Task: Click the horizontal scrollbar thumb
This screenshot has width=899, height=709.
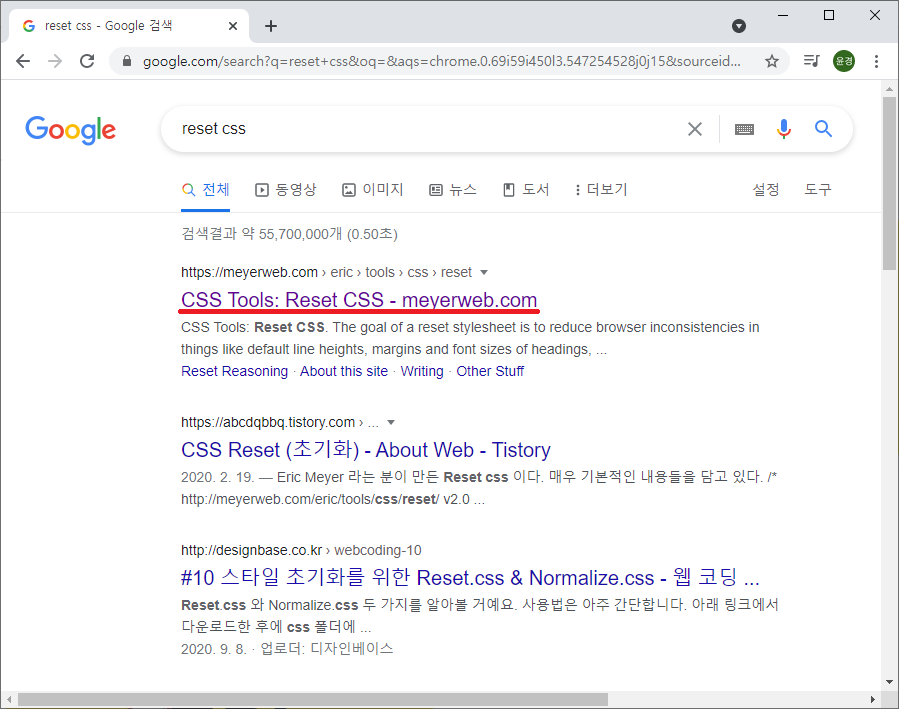Action: [312, 699]
